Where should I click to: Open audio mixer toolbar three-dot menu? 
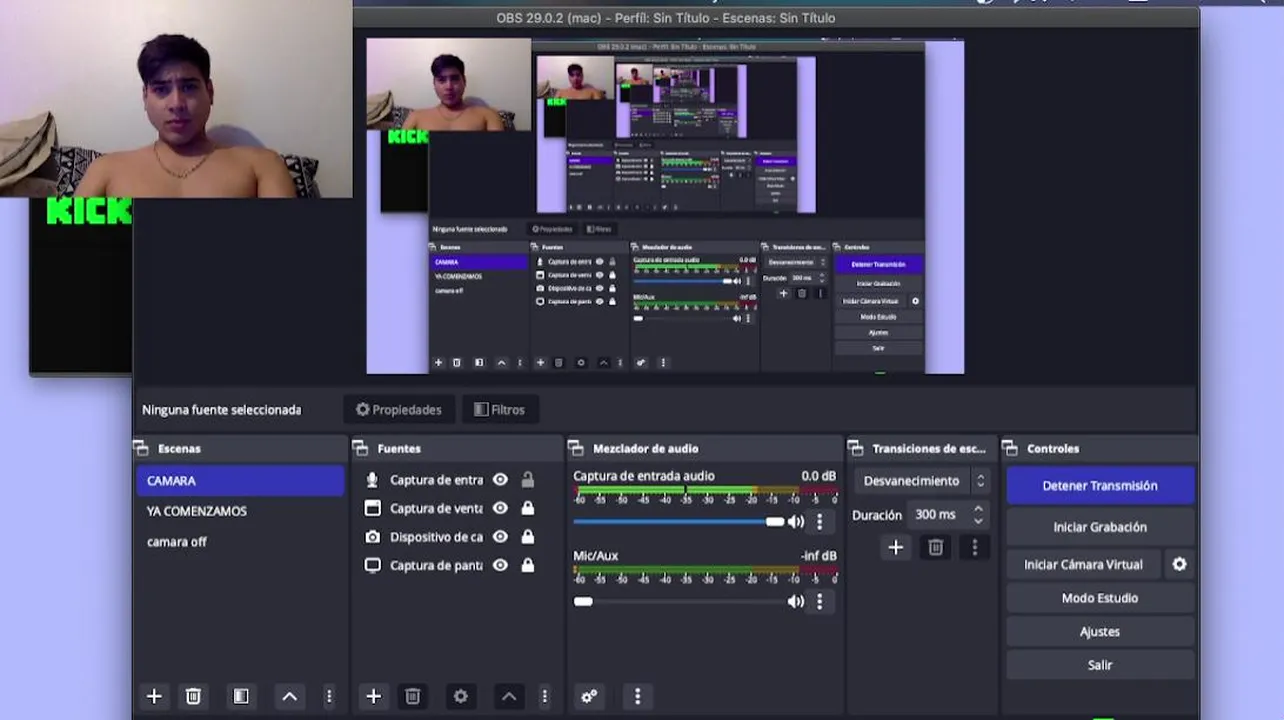click(637, 696)
